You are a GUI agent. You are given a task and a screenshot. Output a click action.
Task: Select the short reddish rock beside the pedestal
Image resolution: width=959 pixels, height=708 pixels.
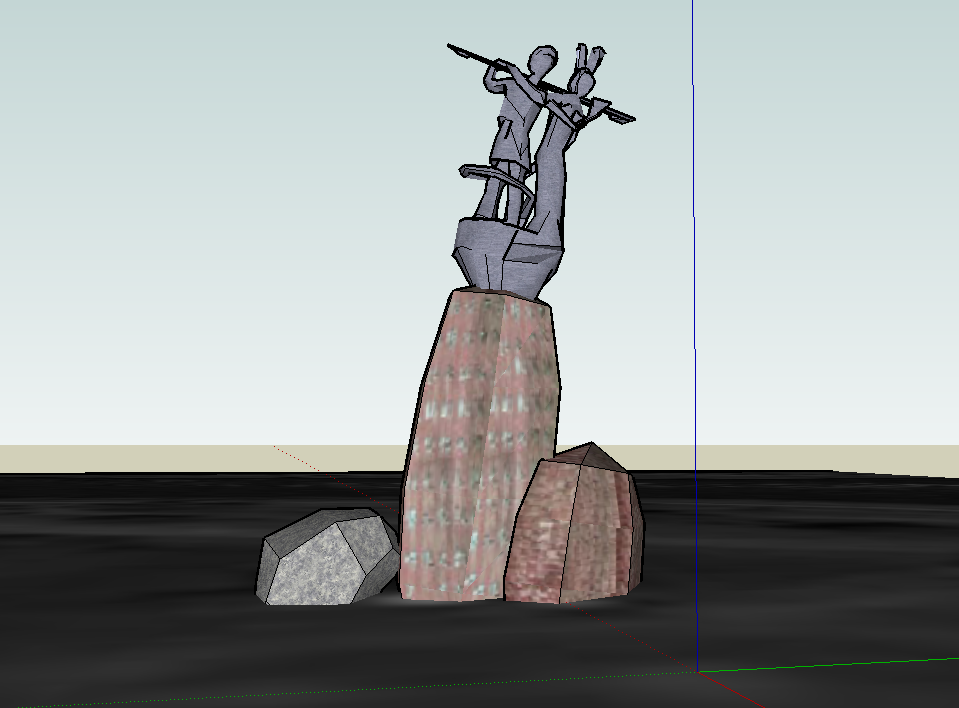point(574,523)
